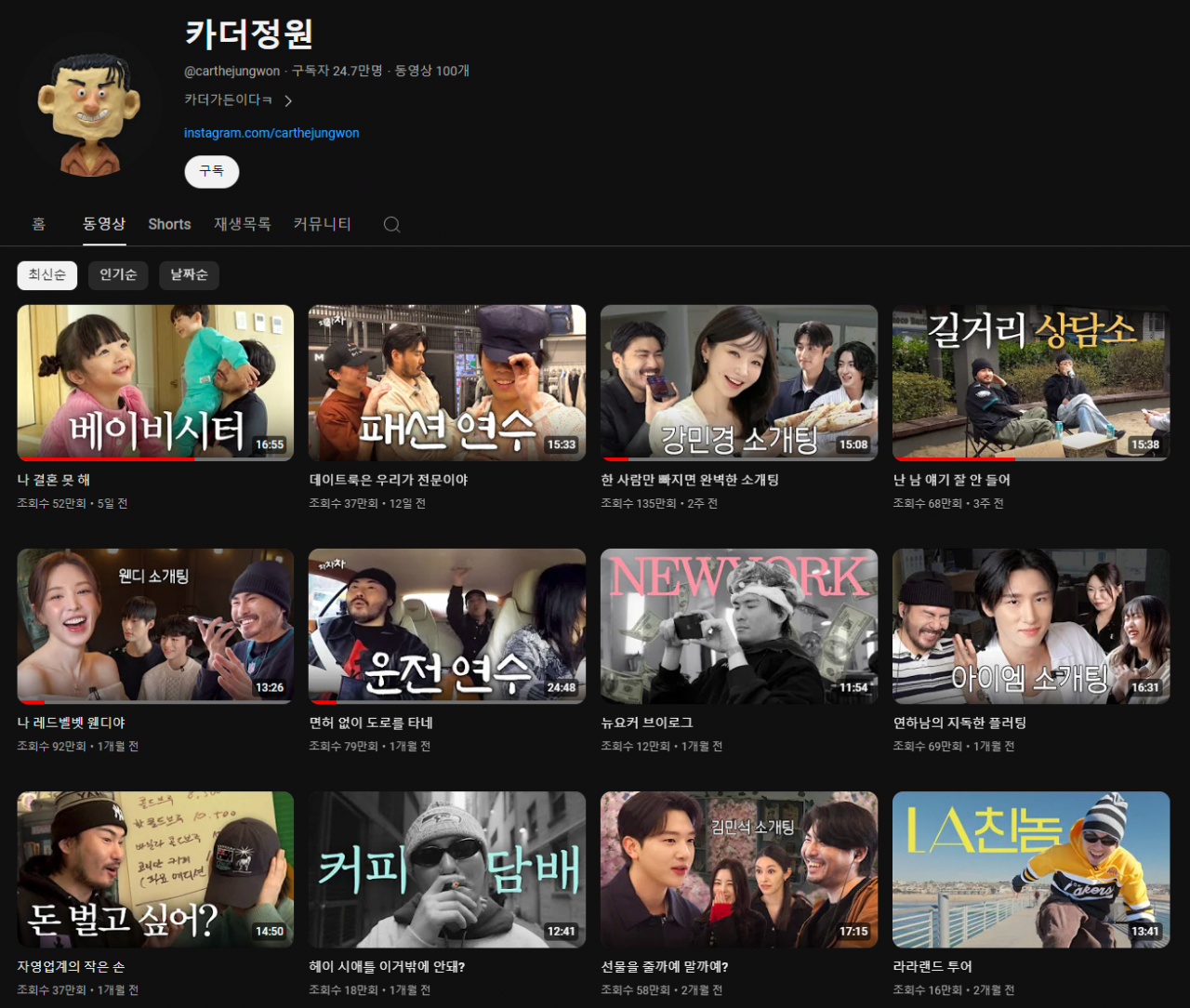Open the 커뮤니티 tab
1190x1008 pixels.
pos(322,224)
